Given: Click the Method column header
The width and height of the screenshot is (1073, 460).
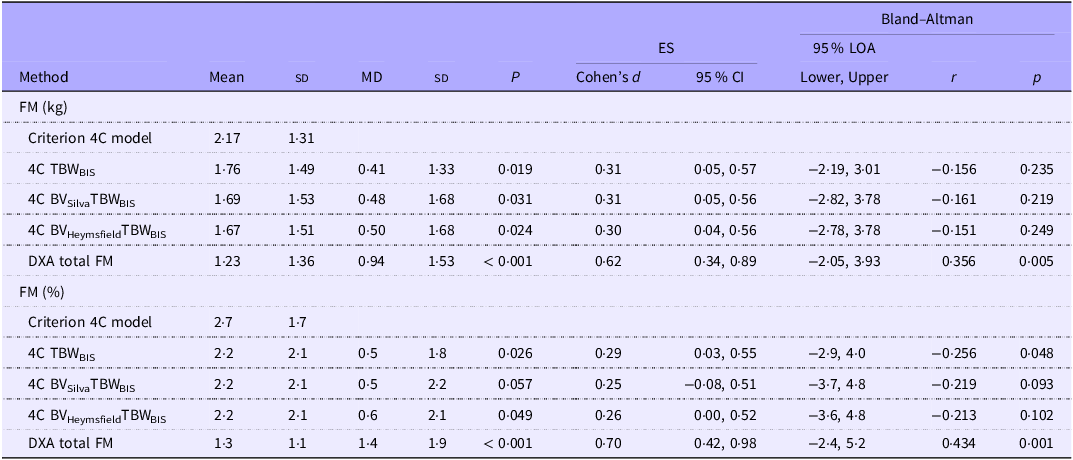Looking at the screenshot, I should pos(44,77).
